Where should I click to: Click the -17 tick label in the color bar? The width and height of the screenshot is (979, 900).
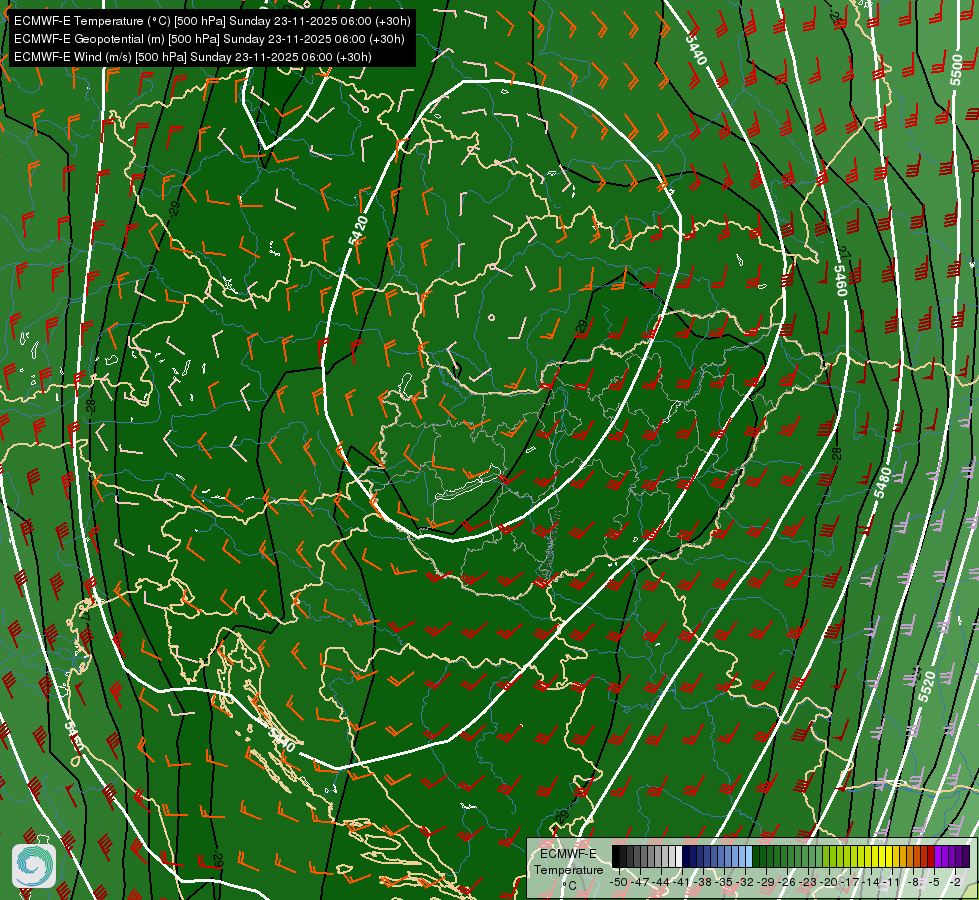[852, 882]
